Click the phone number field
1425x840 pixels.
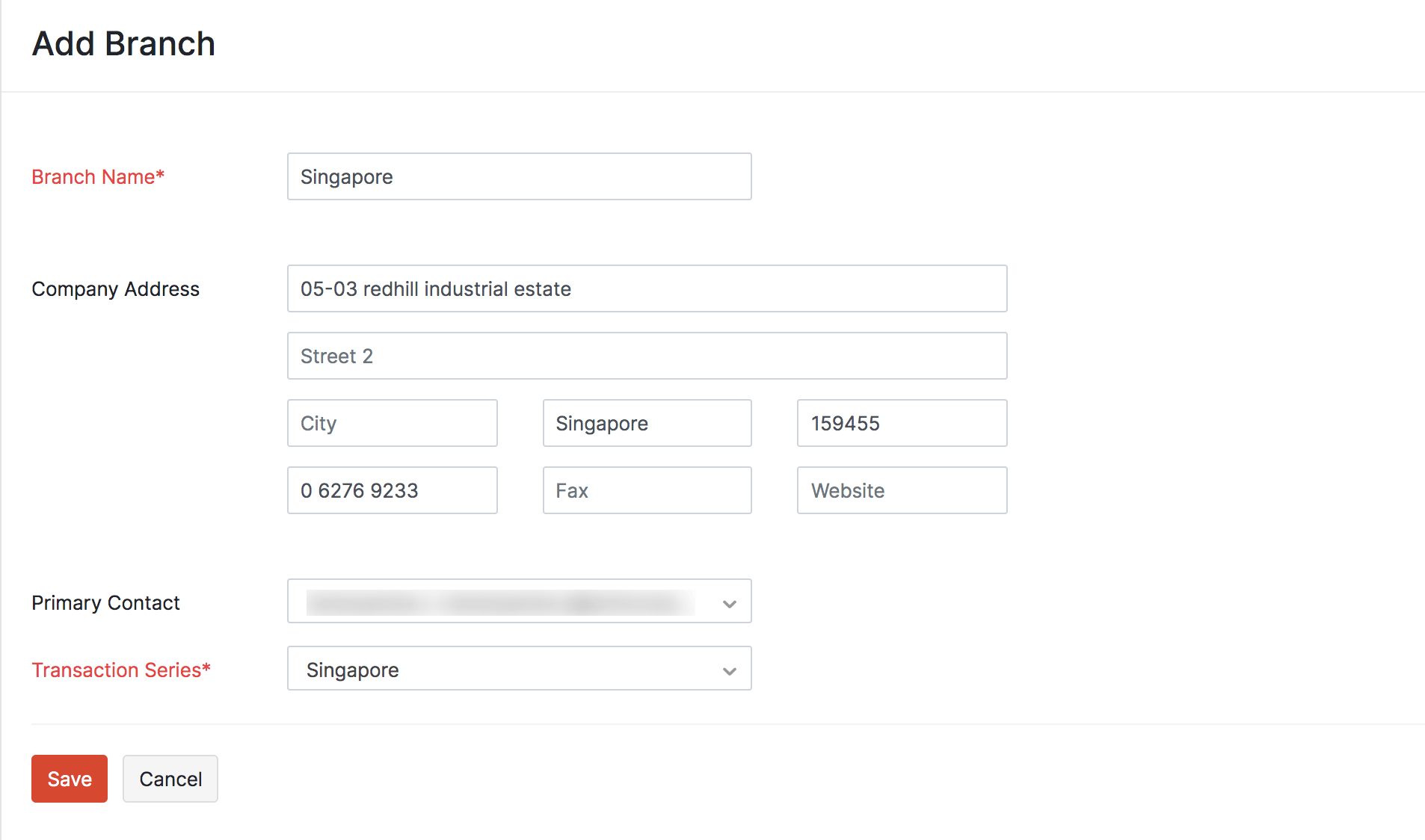(392, 490)
